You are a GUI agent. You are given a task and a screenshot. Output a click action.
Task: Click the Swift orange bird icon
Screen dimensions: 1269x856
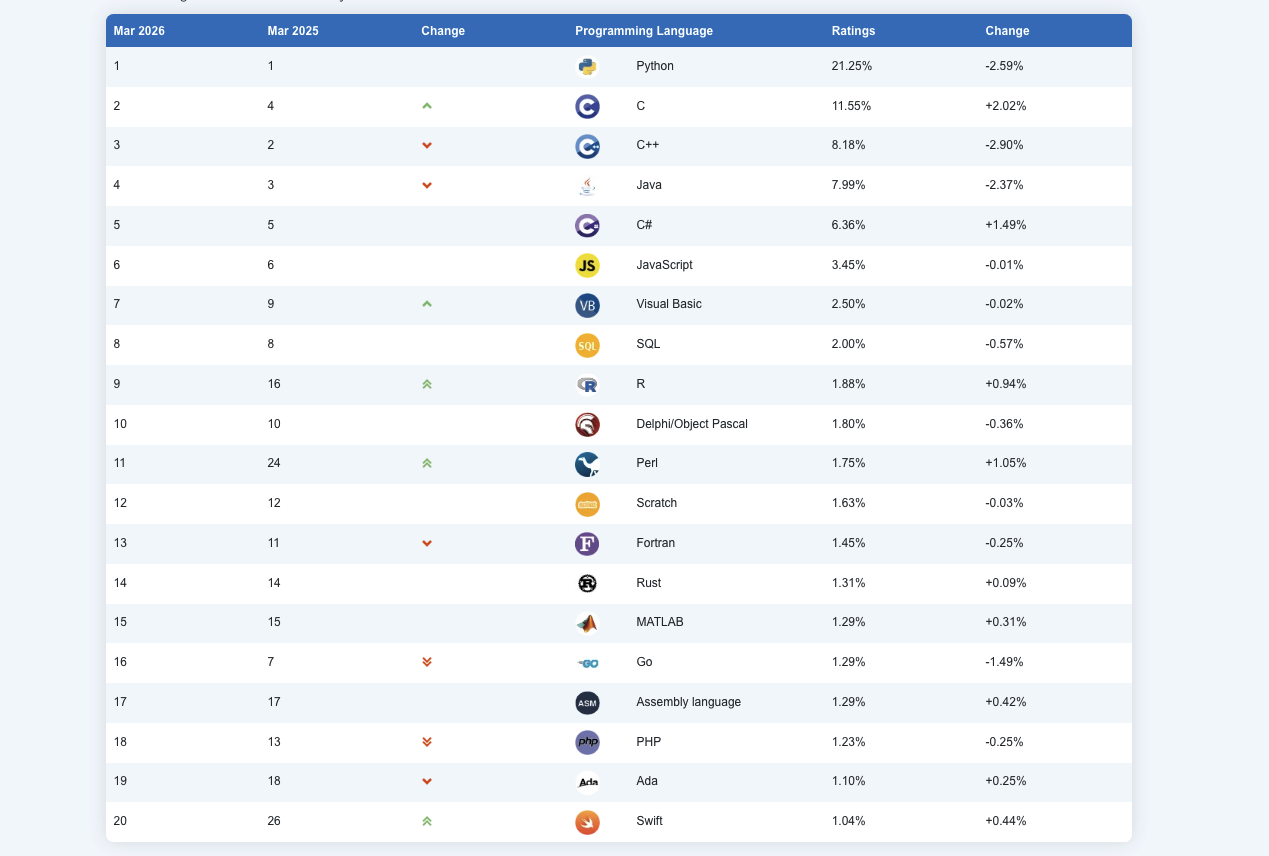pos(588,822)
